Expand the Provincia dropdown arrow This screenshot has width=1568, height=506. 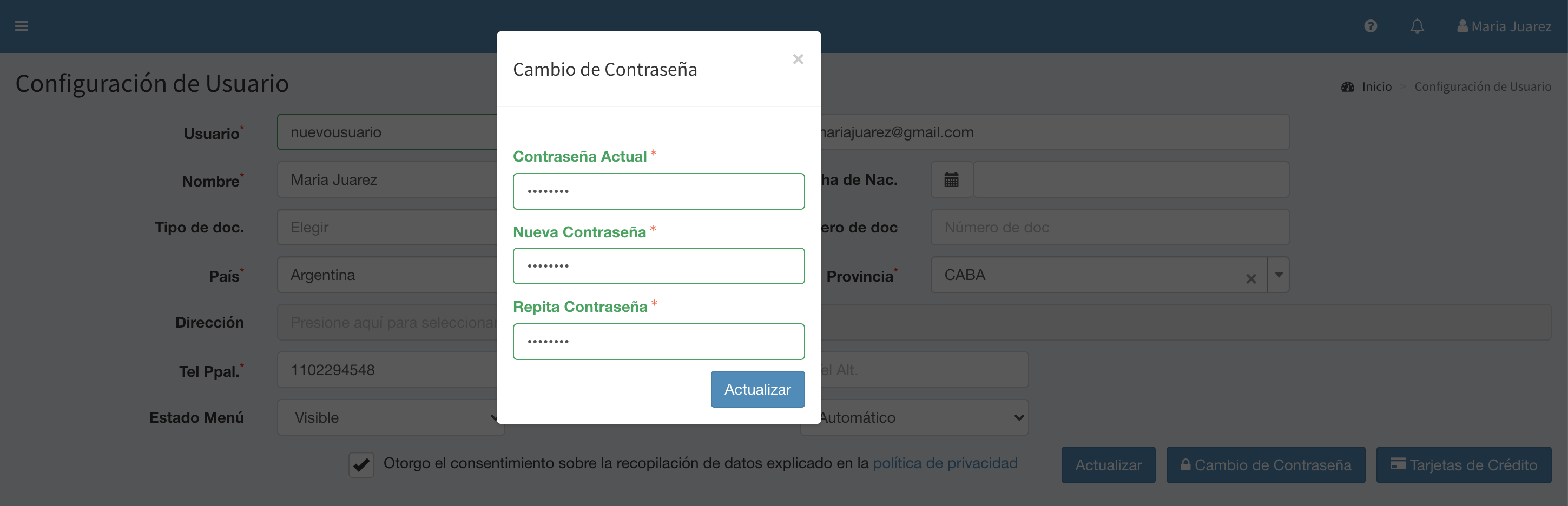[1278, 275]
